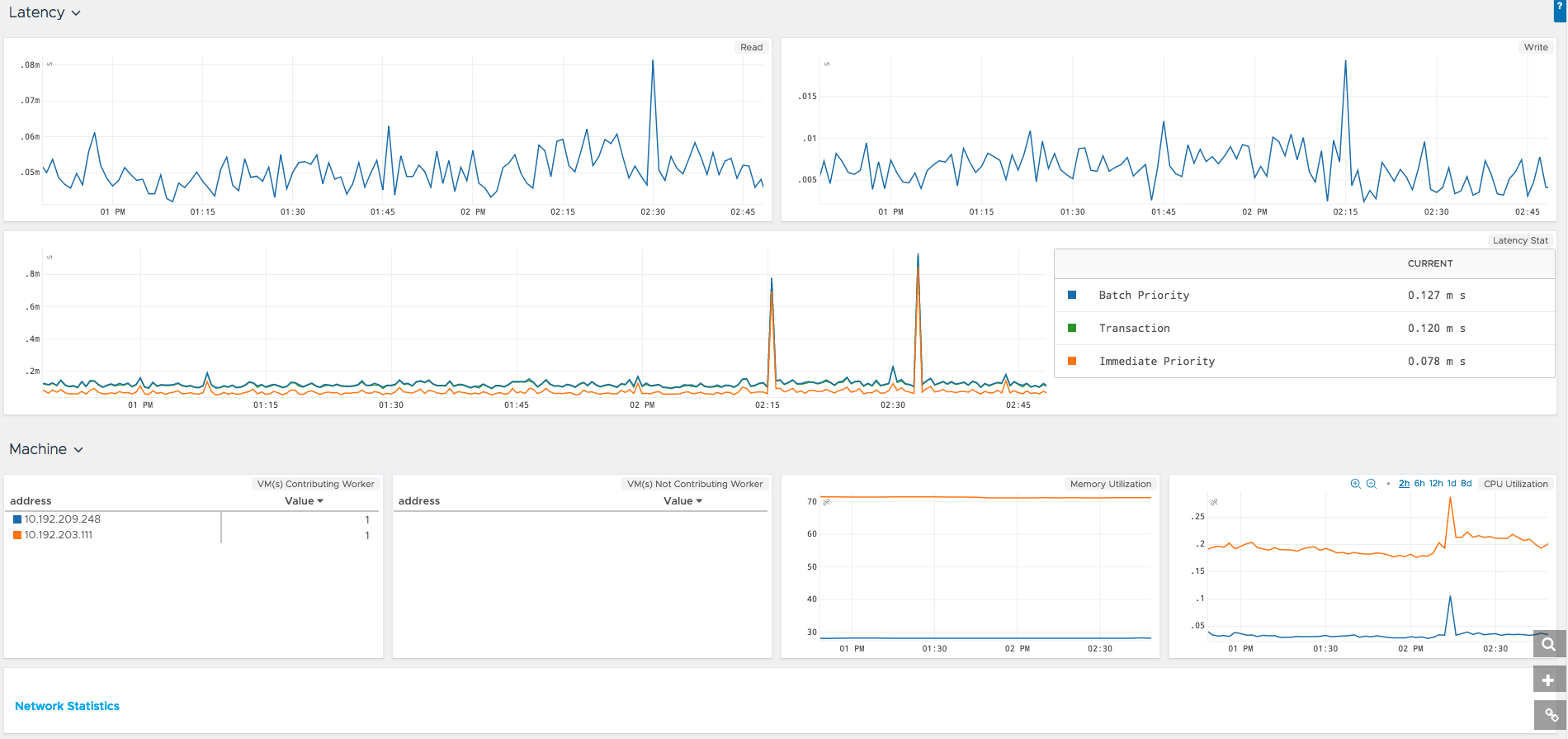Select the 1d time range
The image size is (1568, 739).
coord(1452,484)
